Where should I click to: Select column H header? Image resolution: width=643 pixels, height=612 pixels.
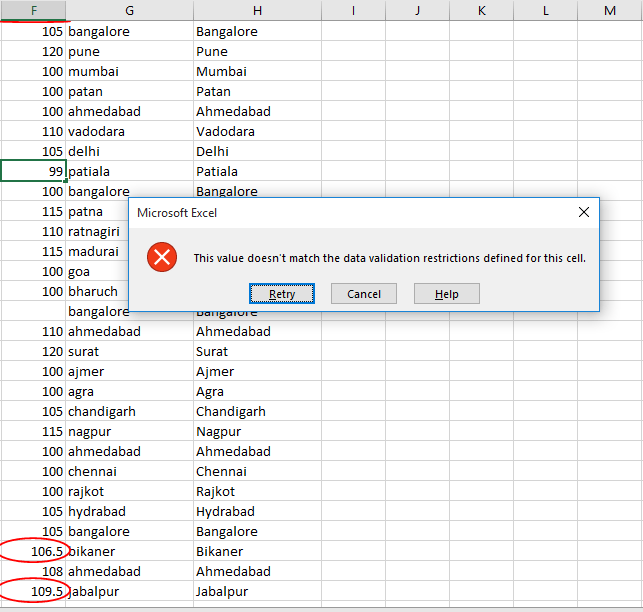click(x=257, y=10)
